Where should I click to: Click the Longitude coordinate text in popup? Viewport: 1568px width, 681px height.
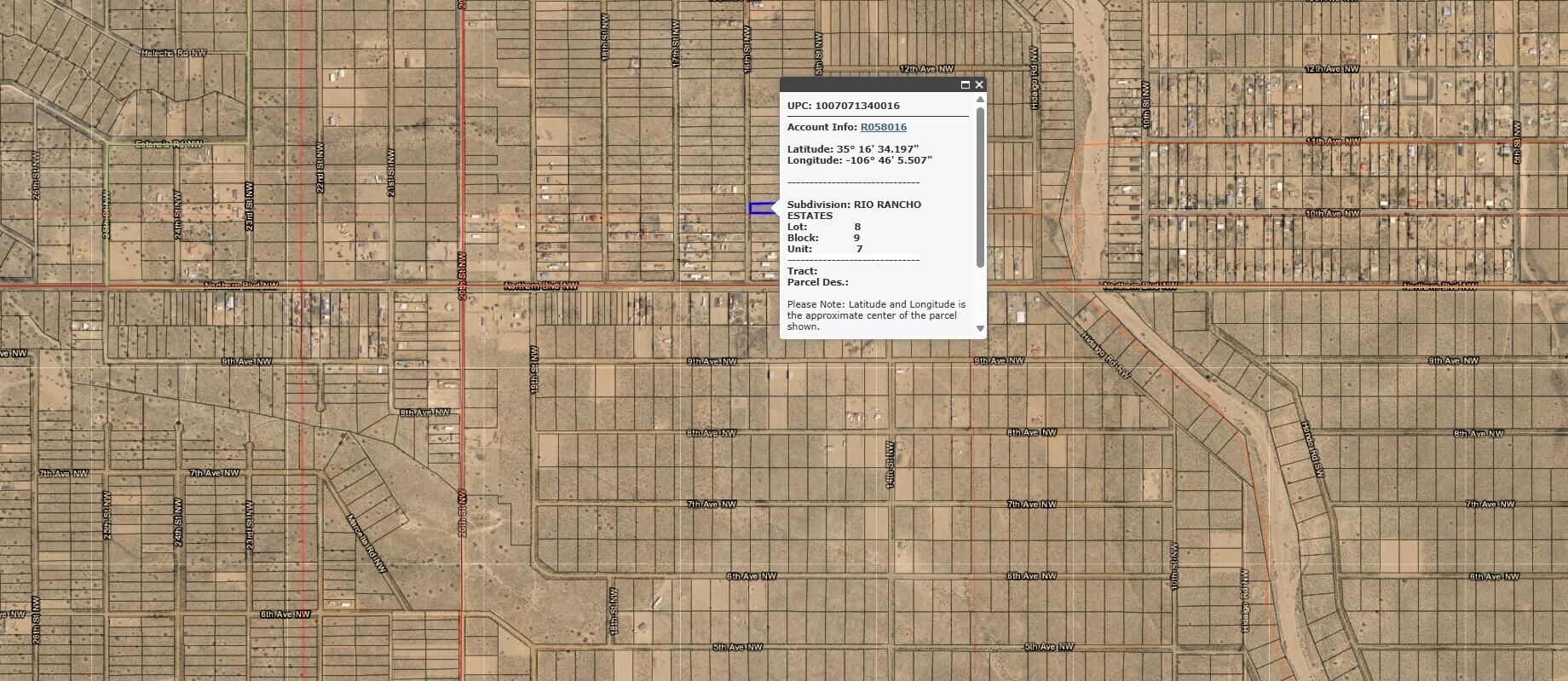click(859, 160)
